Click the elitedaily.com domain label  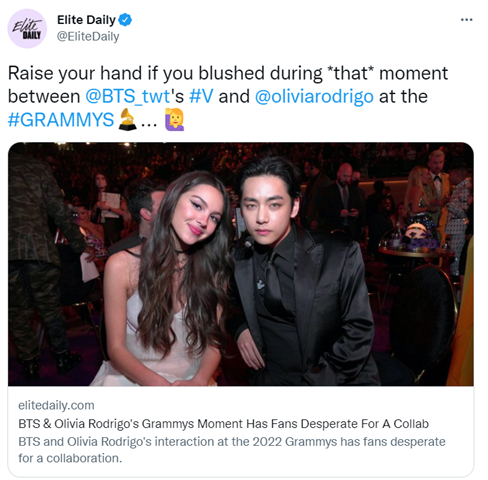(x=56, y=405)
